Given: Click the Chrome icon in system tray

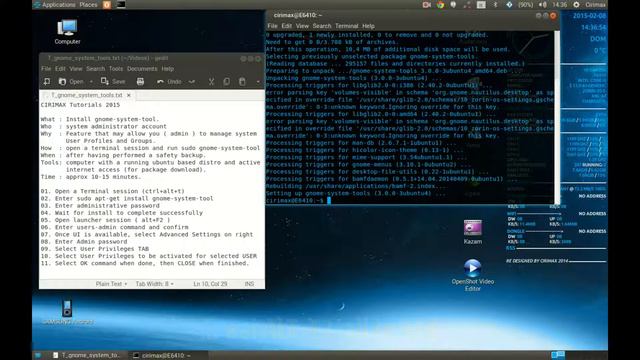Looking at the screenshot, I should [x=440, y=4].
